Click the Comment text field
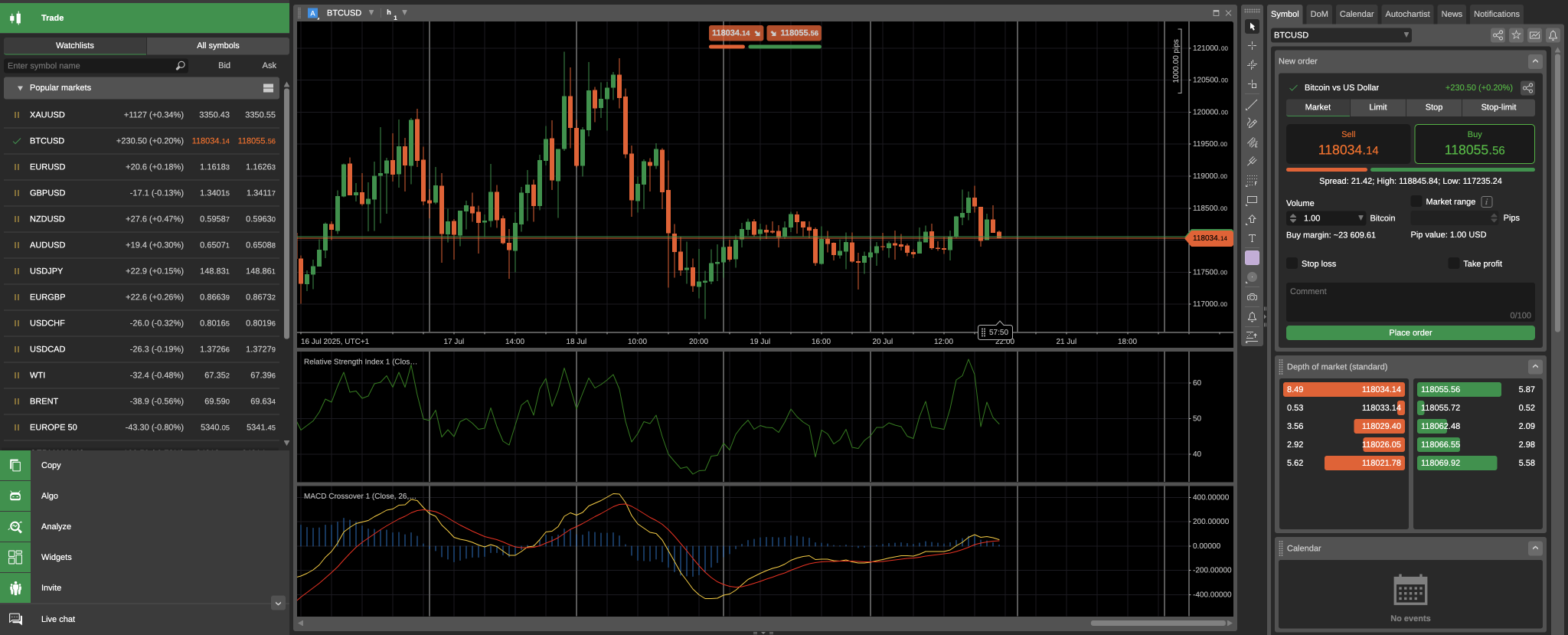Image resolution: width=1568 pixels, height=635 pixels. pyautogui.click(x=1410, y=302)
